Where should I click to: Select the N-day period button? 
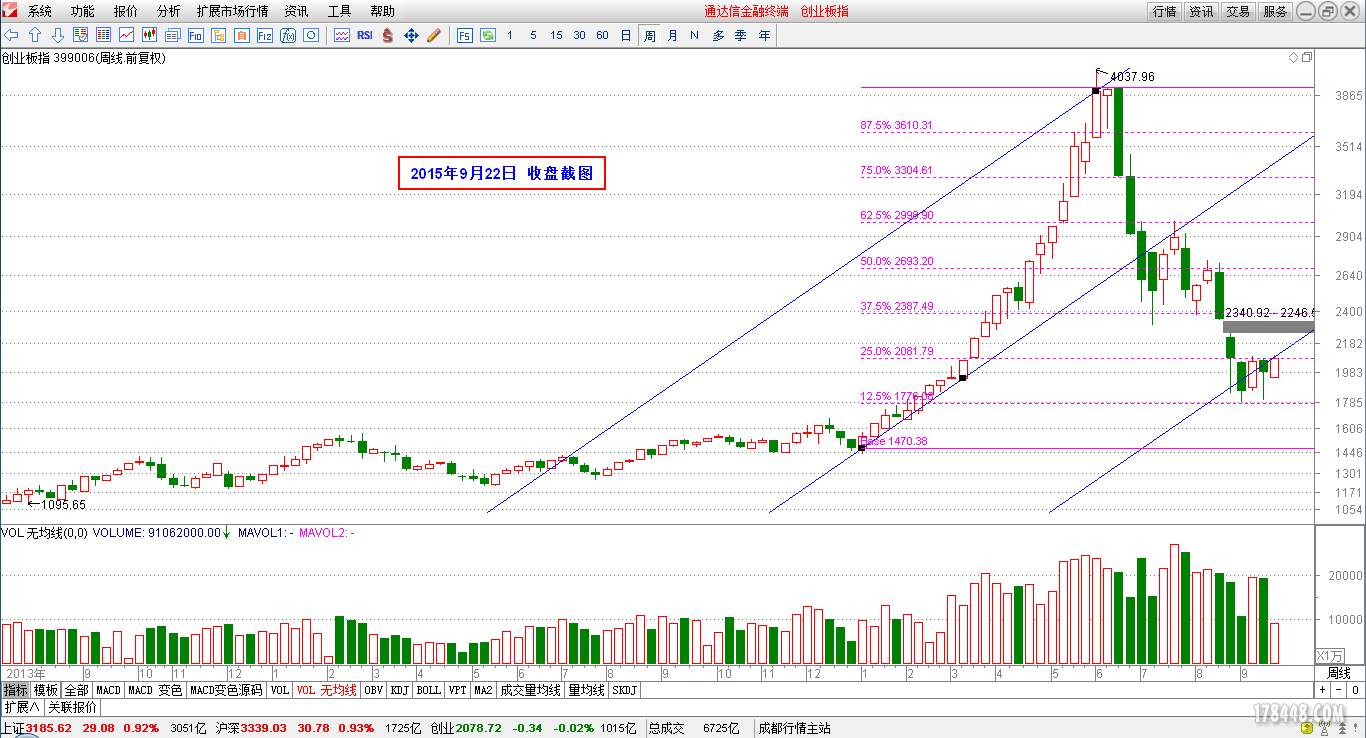(x=694, y=35)
